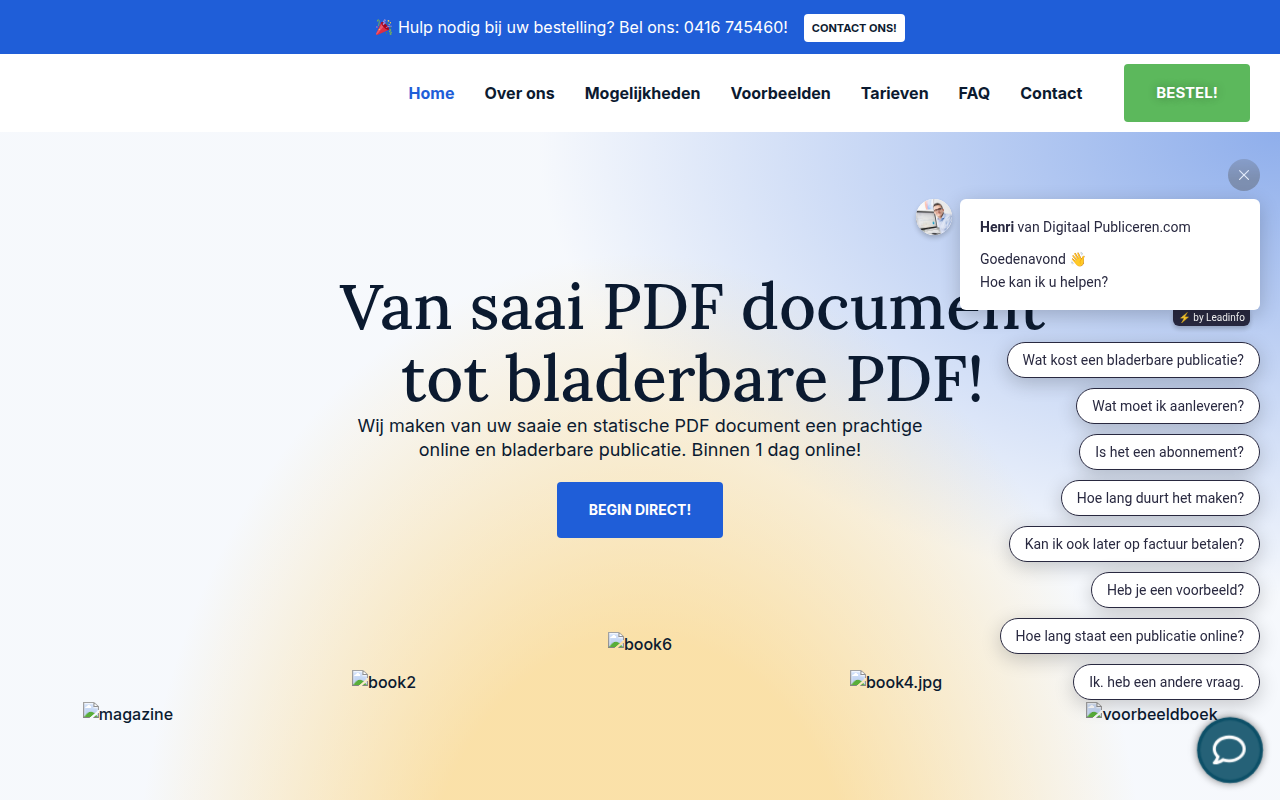Click the broken magazine image
This screenshot has width=1280, height=800.
128,714
